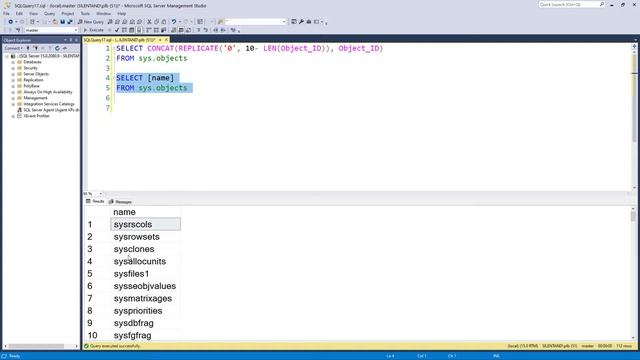Screen dimensions: 640x360
Task: Pin the Object Explorer panel
Action: tap(71, 40)
